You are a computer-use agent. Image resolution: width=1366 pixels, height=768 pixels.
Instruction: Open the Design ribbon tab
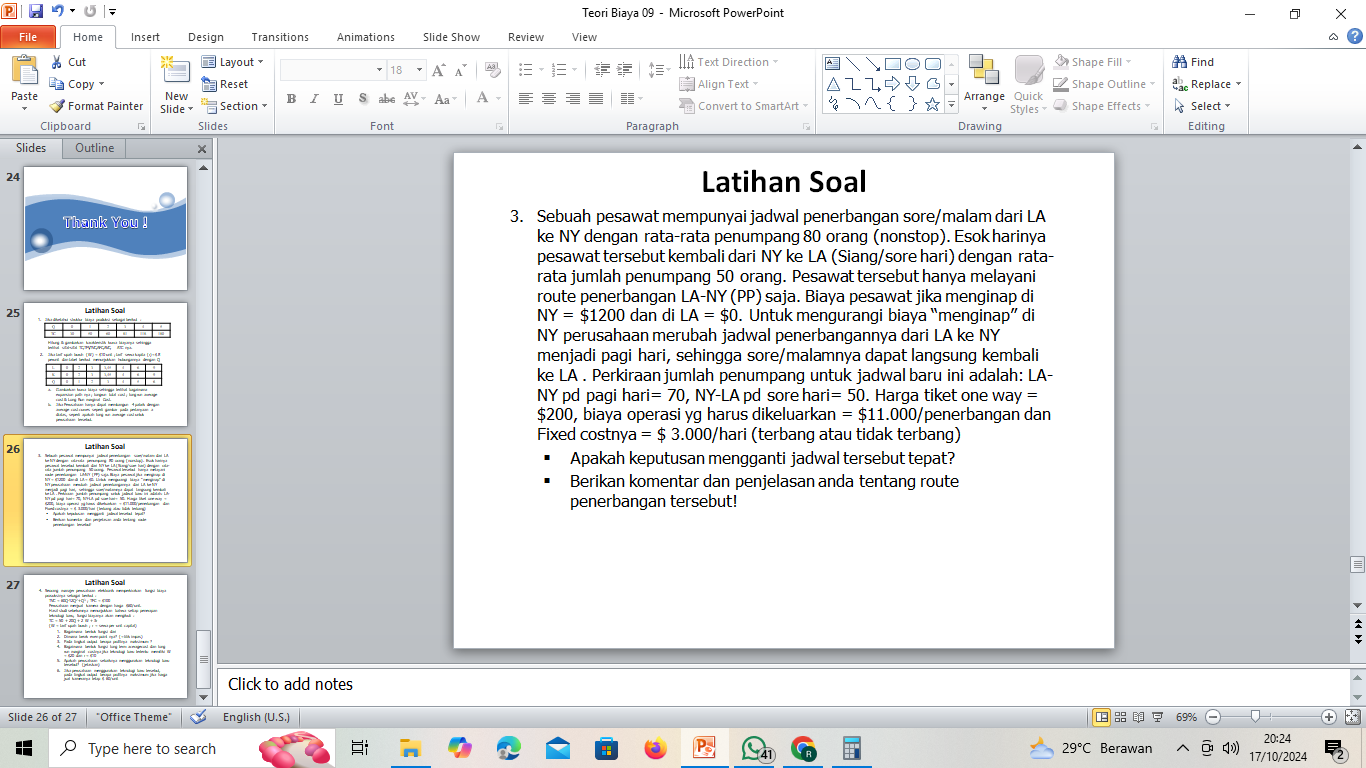pyautogui.click(x=206, y=37)
